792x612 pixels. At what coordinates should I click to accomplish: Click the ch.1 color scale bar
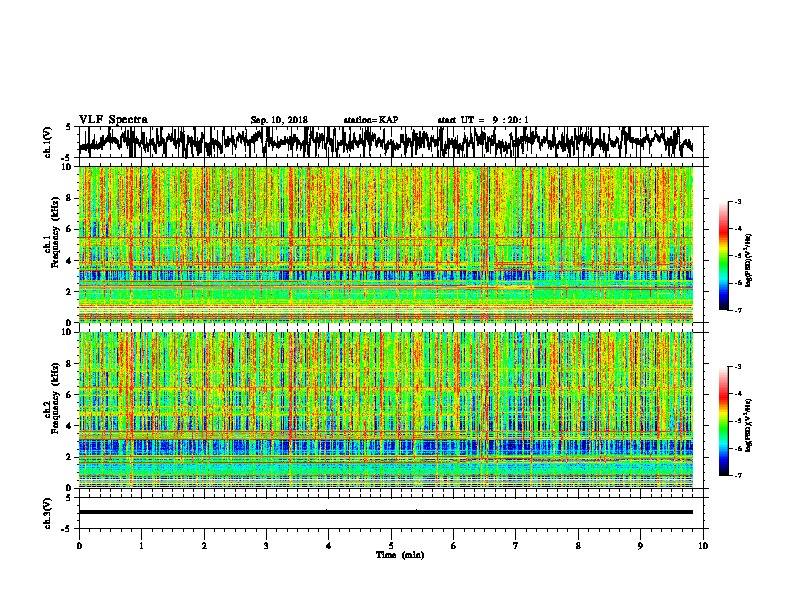(x=724, y=256)
